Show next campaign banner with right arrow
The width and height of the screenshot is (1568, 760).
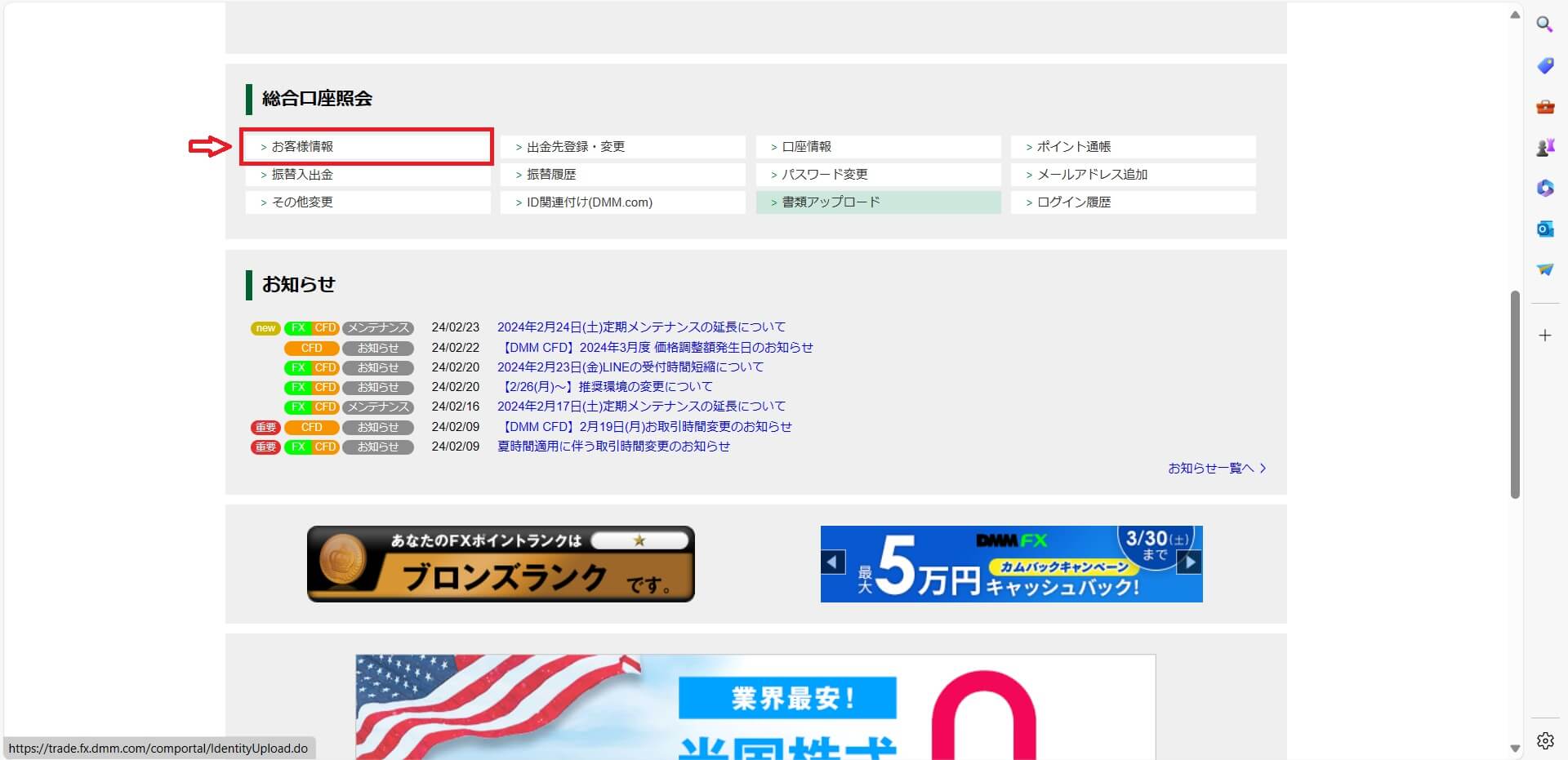point(1189,562)
